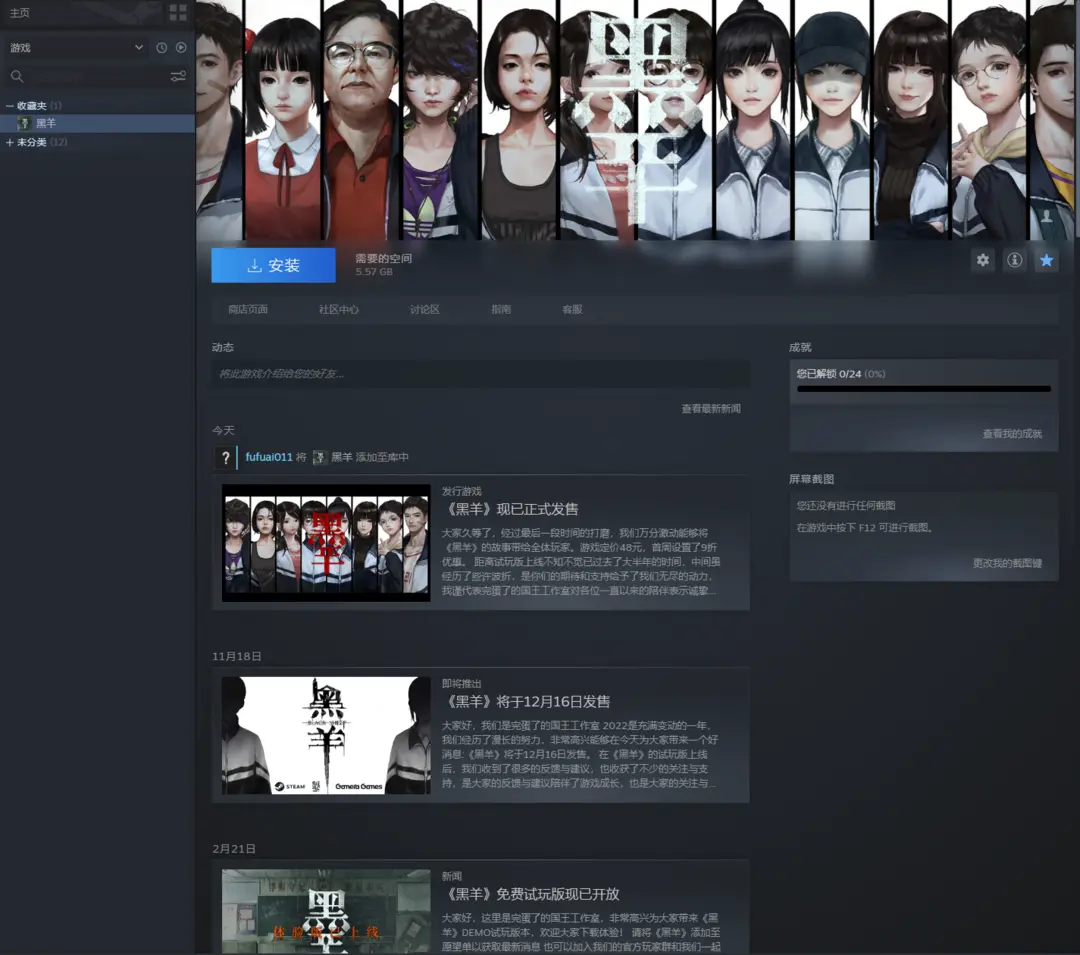
Task: Click the 11月18日 date heading
Action: (x=236, y=656)
